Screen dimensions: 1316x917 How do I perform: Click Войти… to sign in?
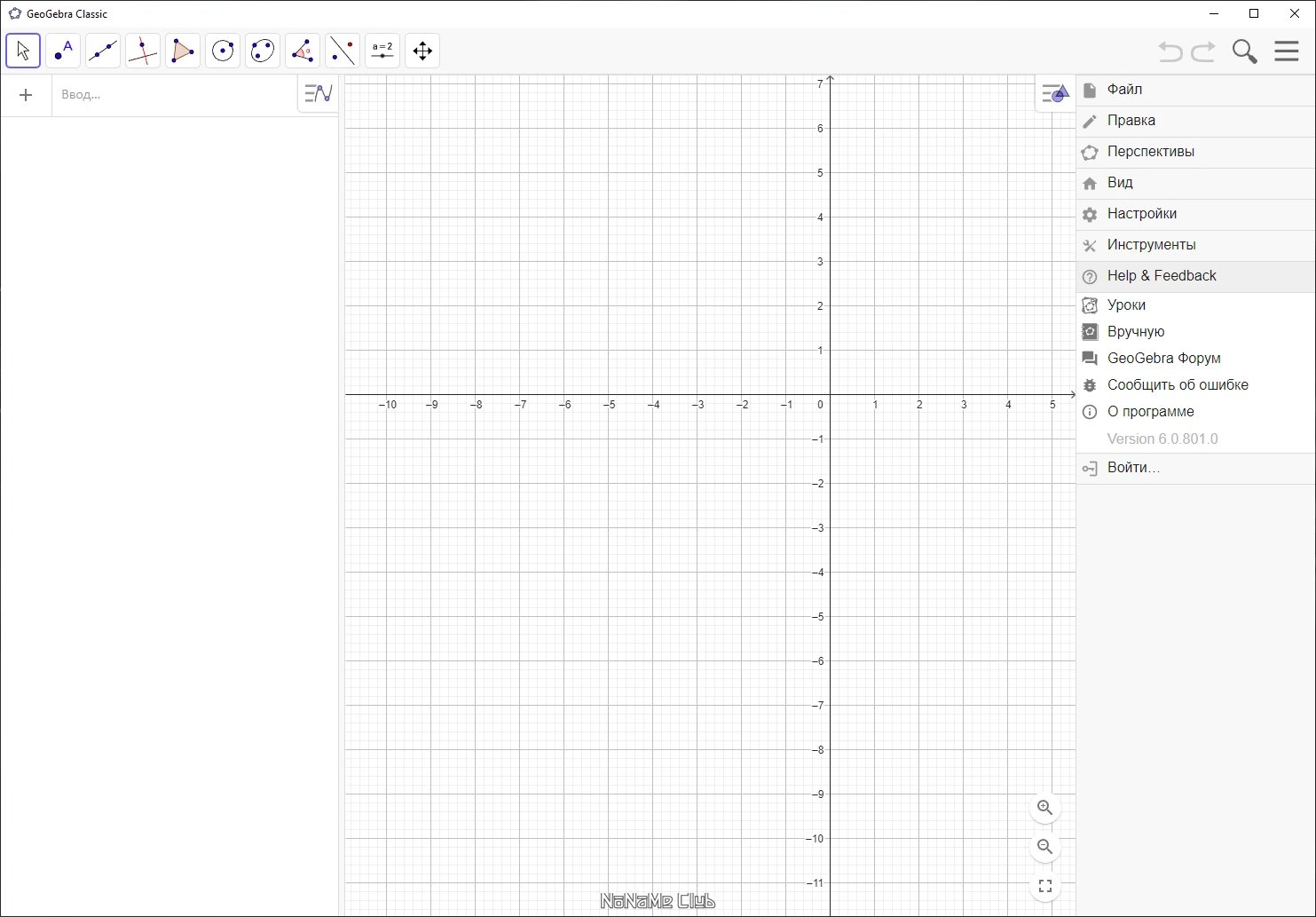point(1196,468)
